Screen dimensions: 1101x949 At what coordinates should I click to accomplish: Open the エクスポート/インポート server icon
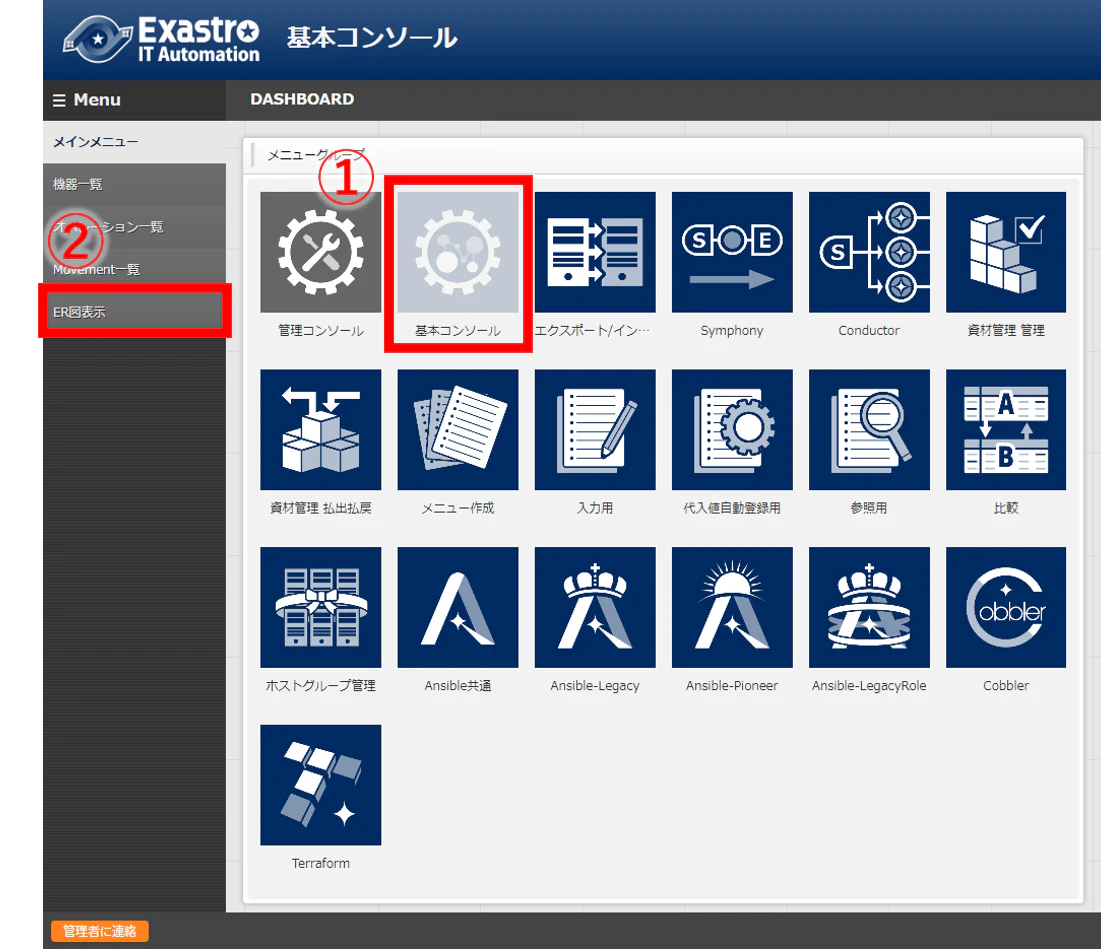(x=595, y=252)
